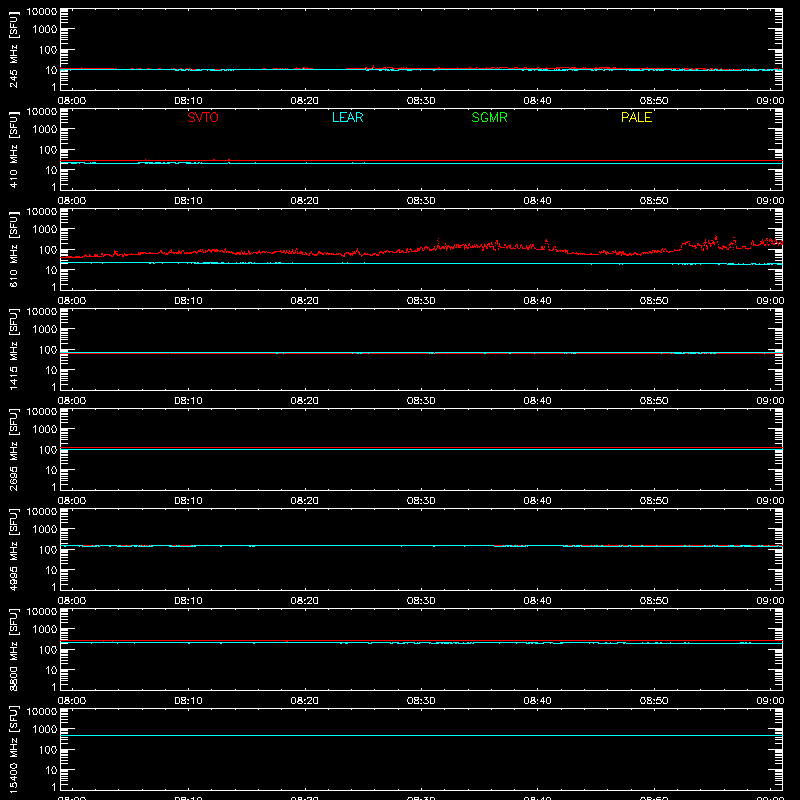
Task: Click the 08:30 label under the 8800 MHz panel
Action: [x=421, y=701]
